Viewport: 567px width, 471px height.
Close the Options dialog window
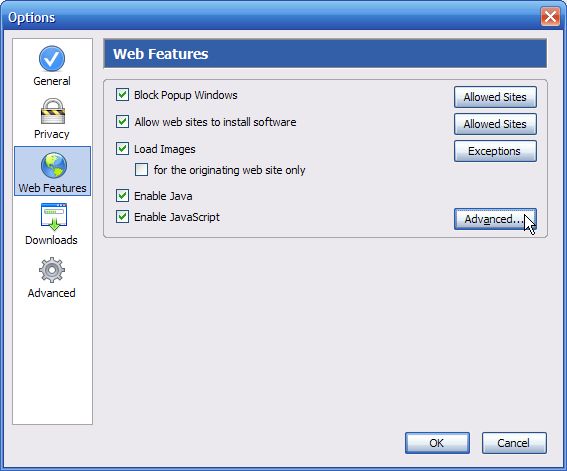click(550, 17)
